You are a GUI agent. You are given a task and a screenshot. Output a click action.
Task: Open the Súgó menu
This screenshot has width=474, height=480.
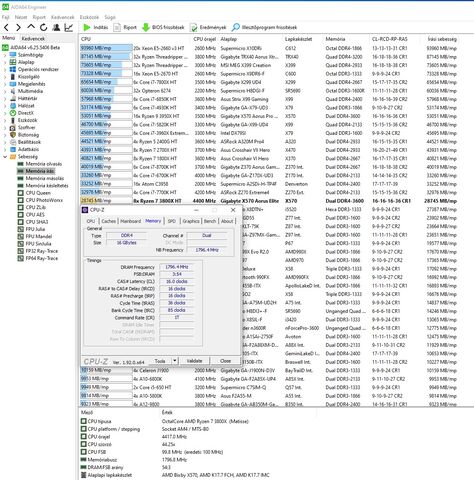click(110, 17)
